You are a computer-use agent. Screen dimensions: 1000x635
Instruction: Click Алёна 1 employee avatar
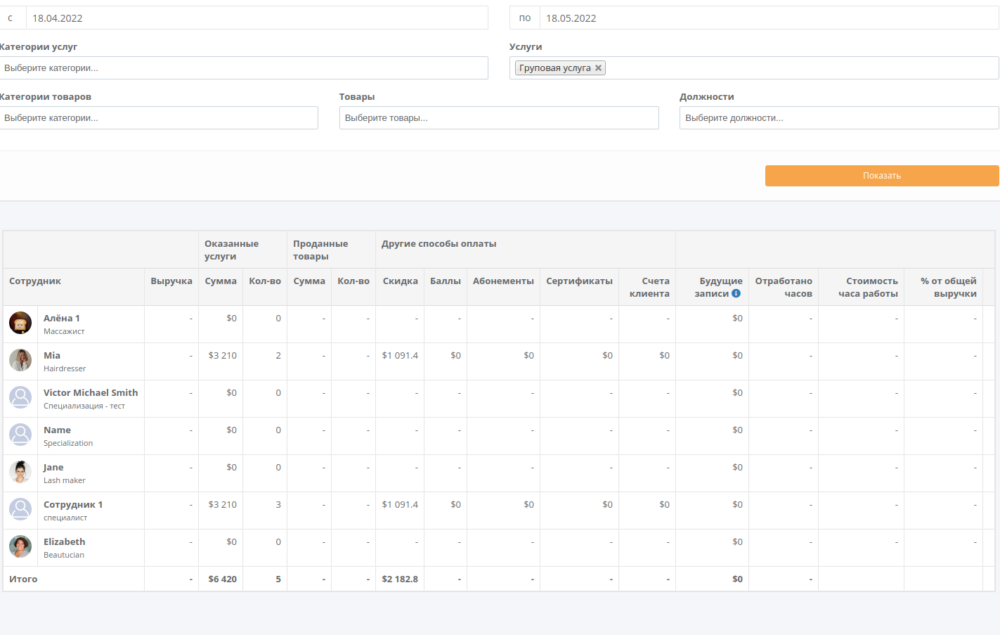coord(20,323)
